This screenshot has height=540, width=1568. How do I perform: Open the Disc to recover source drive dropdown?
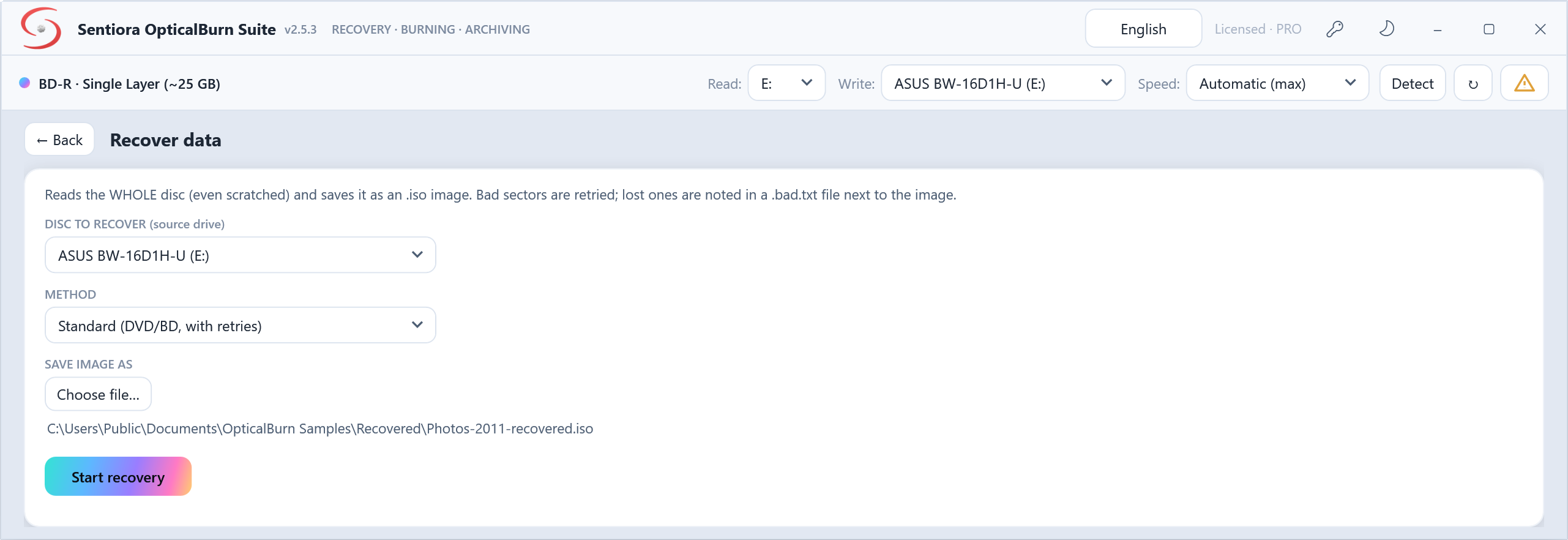click(240, 255)
